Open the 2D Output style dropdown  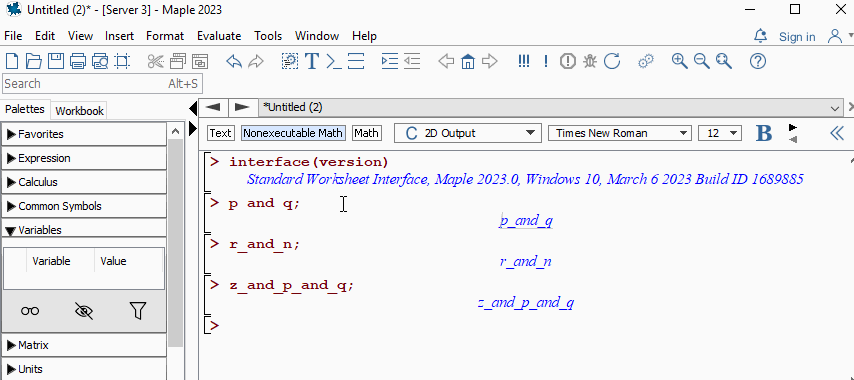pos(467,133)
